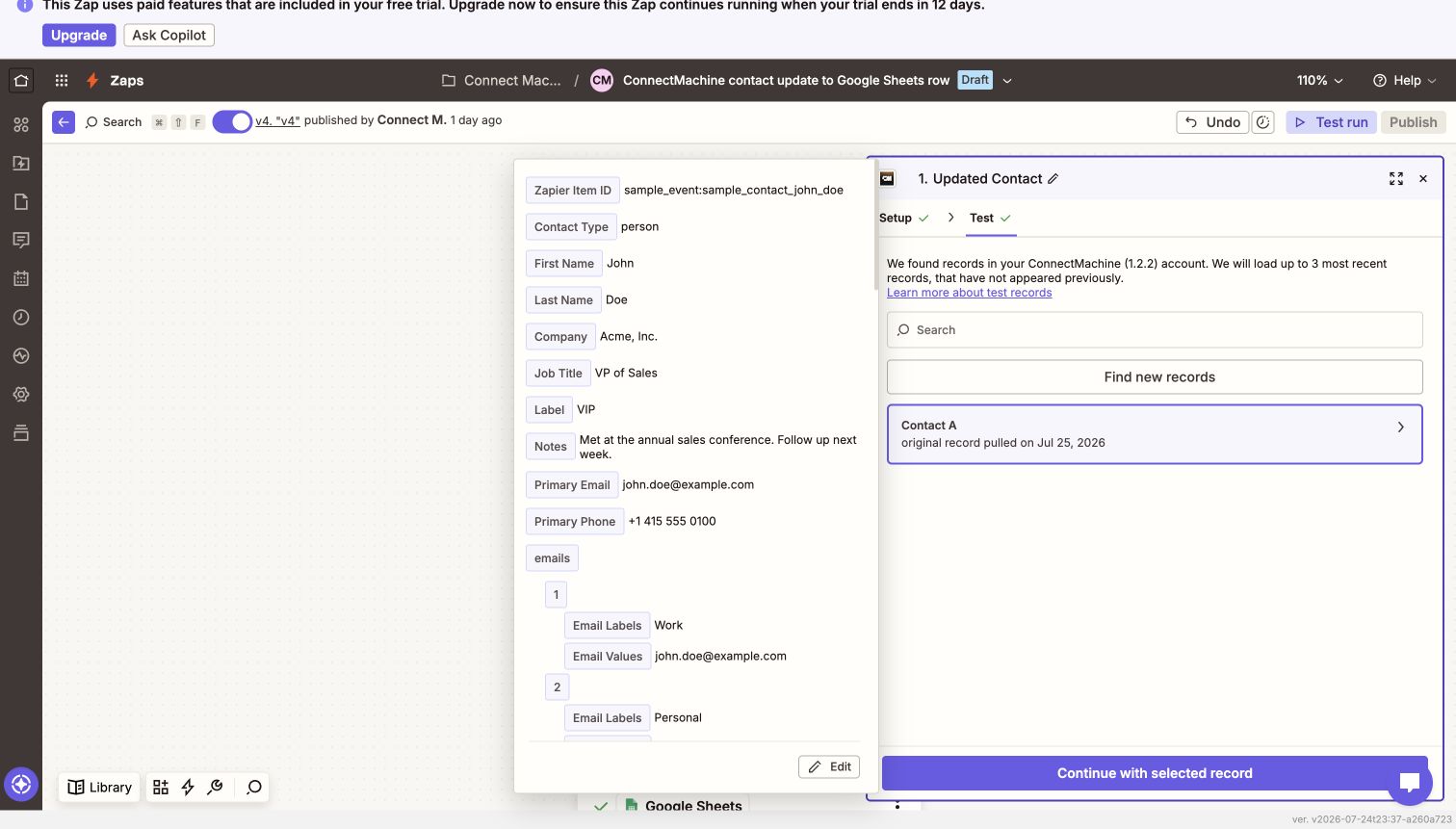Open the sidebar notes document icon
This screenshot has height=829, width=1456.
click(21, 201)
